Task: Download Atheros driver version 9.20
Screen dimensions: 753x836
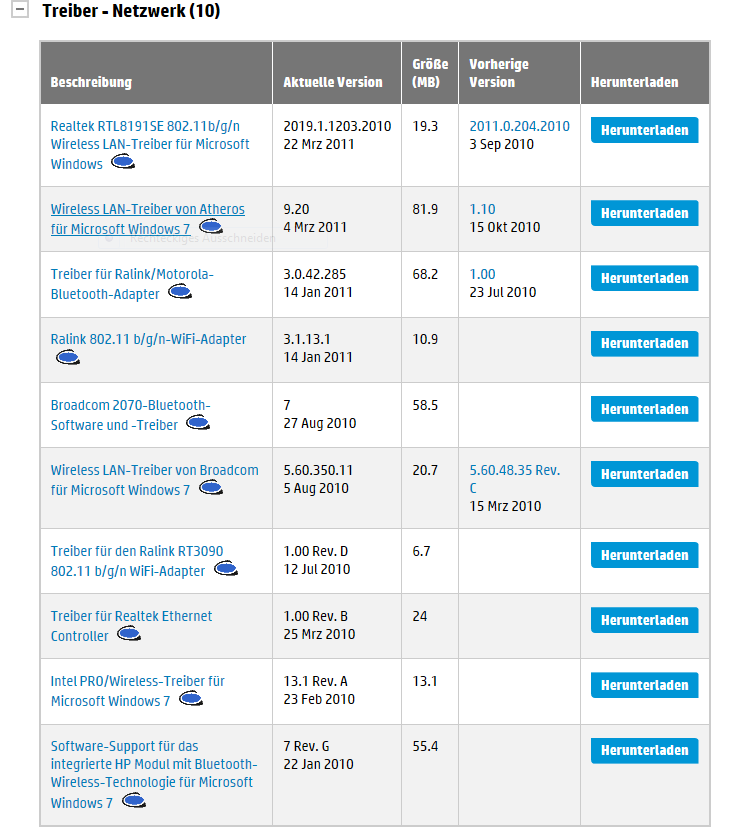Action: [x=644, y=213]
